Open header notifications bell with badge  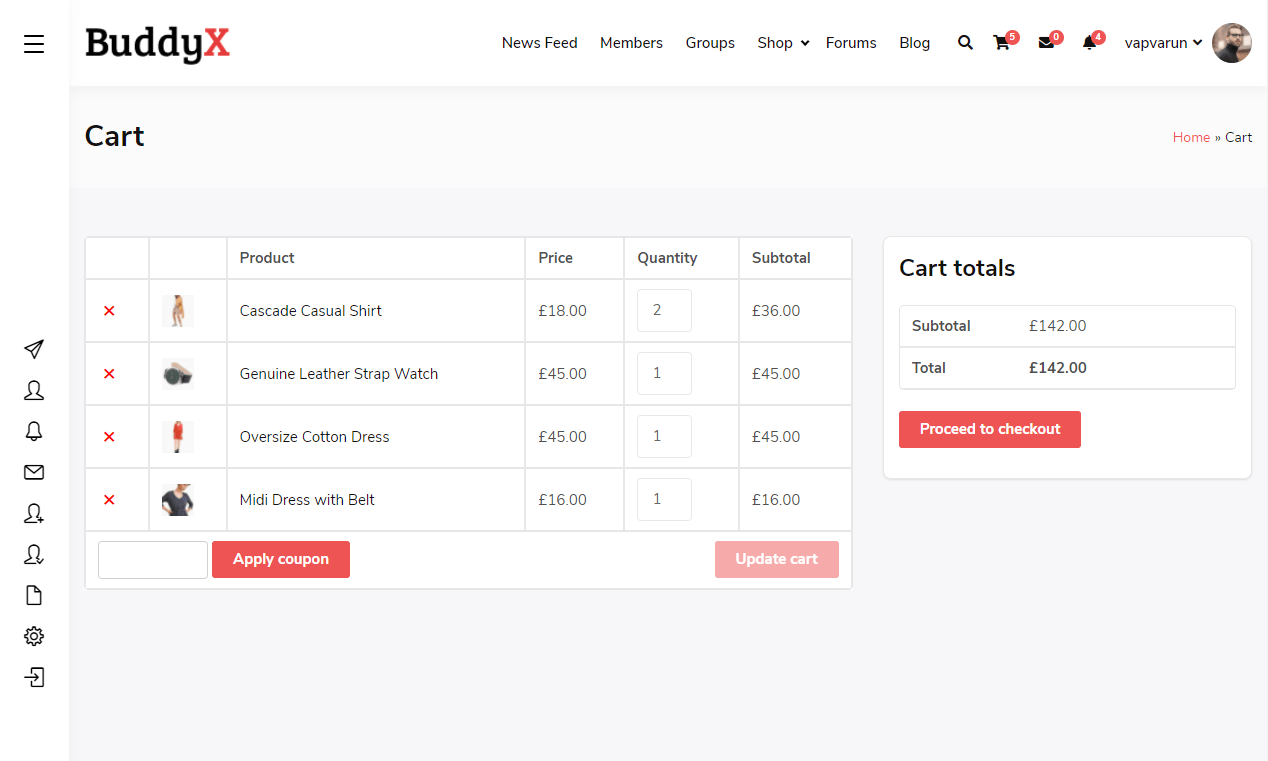click(1089, 43)
